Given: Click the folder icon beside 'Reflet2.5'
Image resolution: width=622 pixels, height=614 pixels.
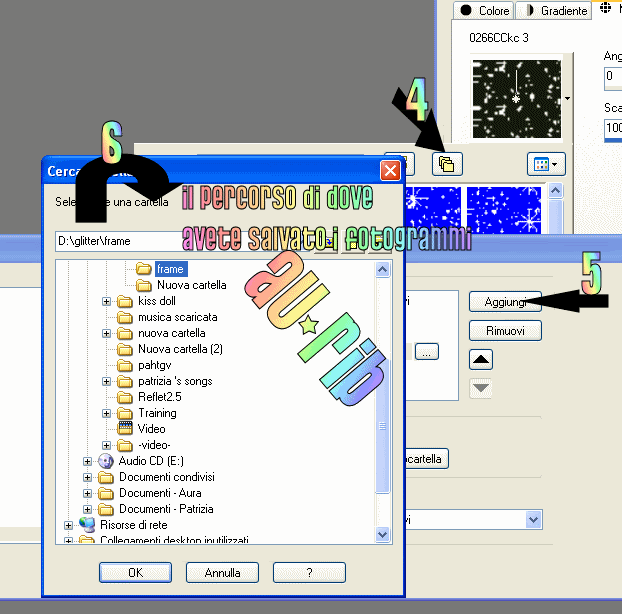Looking at the screenshot, I should [x=125, y=397].
